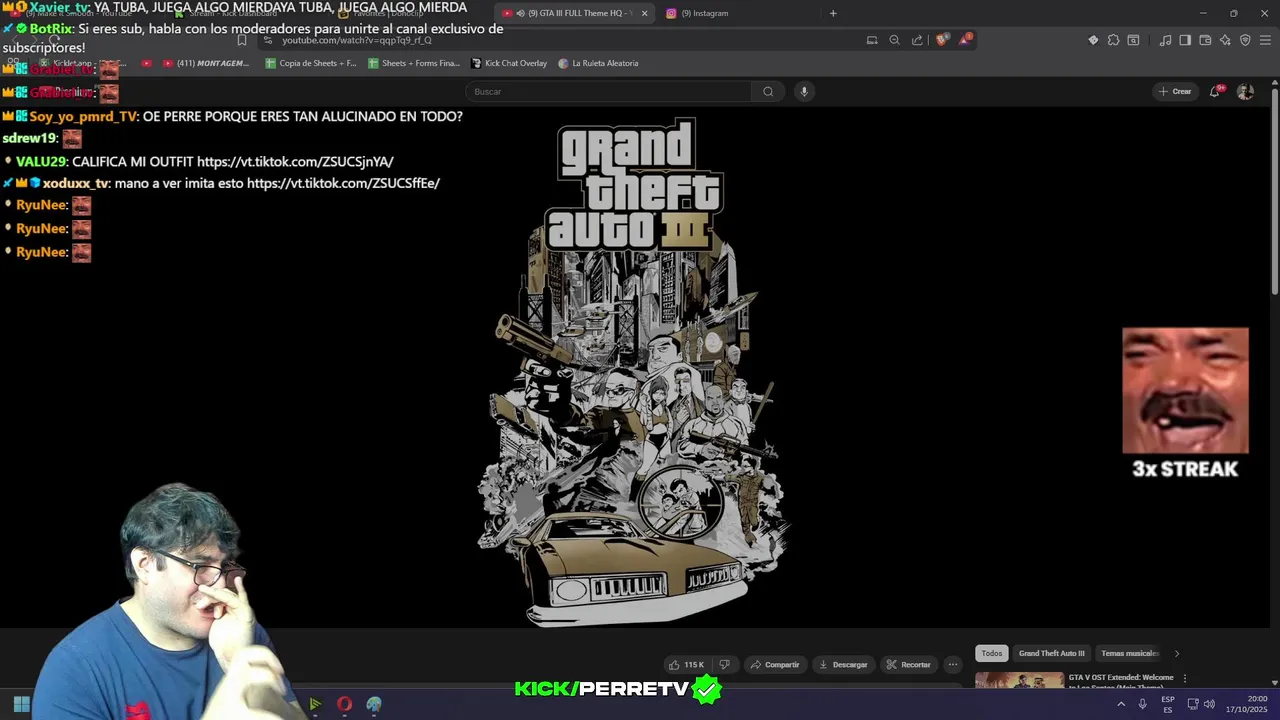Open the Windows Start button

(x=21, y=704)
